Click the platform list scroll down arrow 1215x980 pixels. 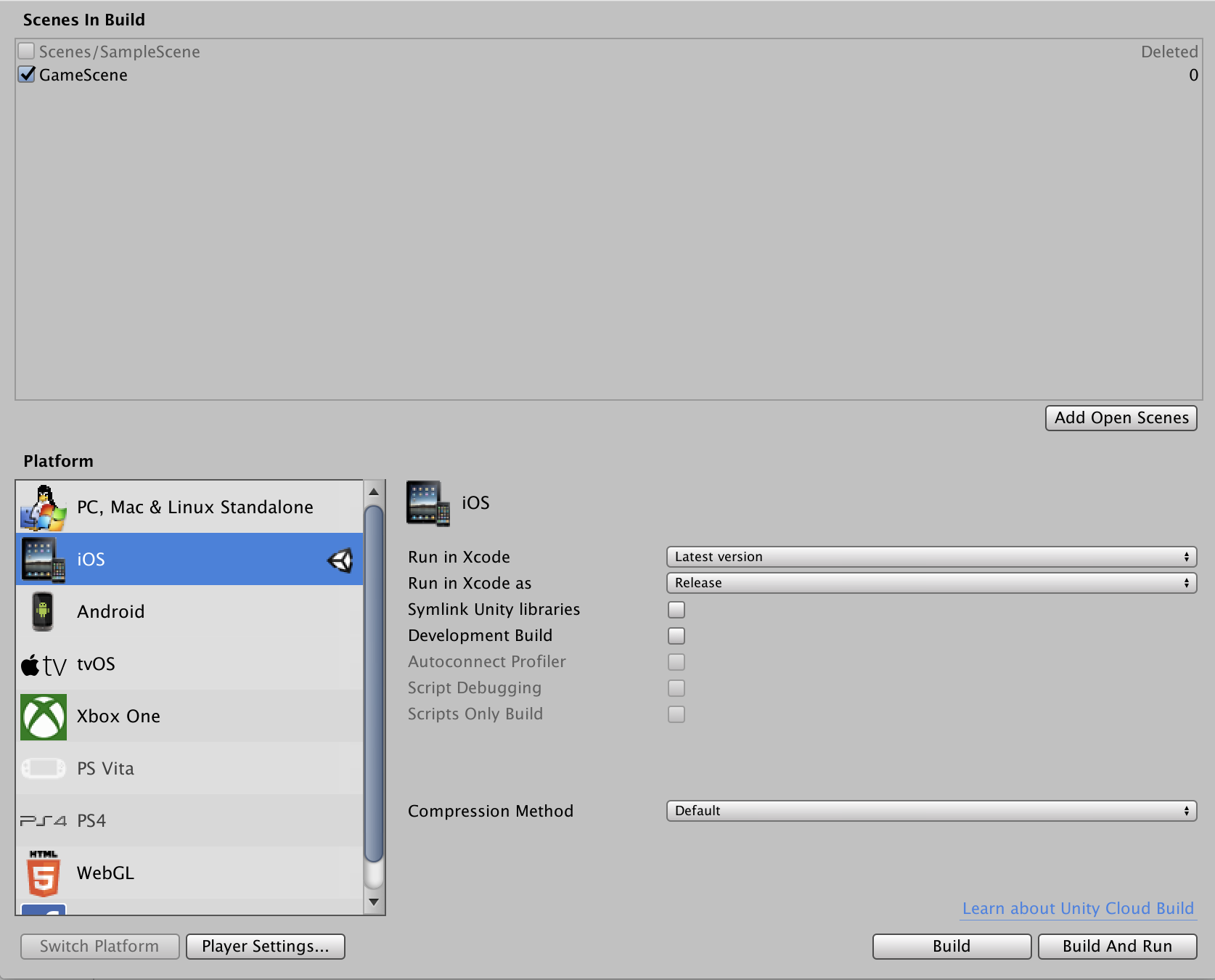(374, 902)
